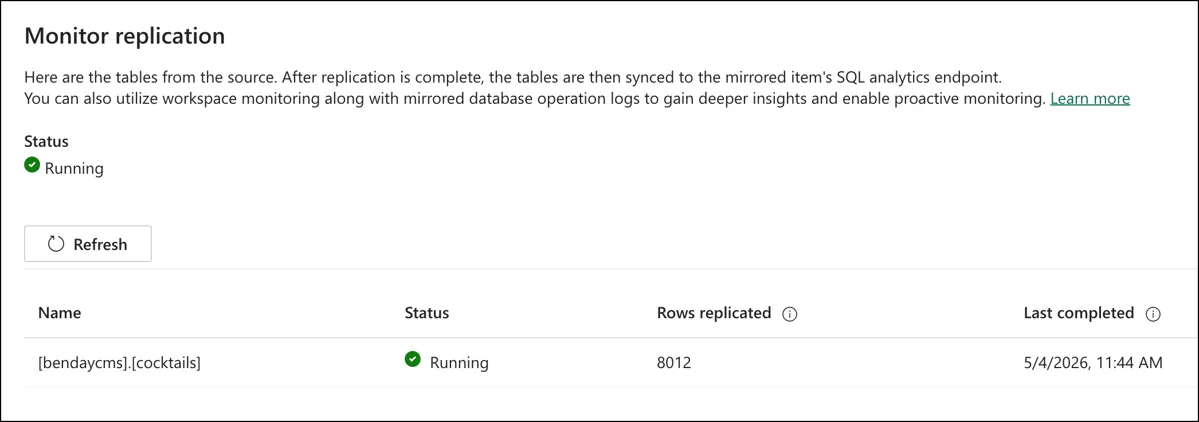Click the Status label above the overall status
1199x422 pixels.
click(47, 141)
